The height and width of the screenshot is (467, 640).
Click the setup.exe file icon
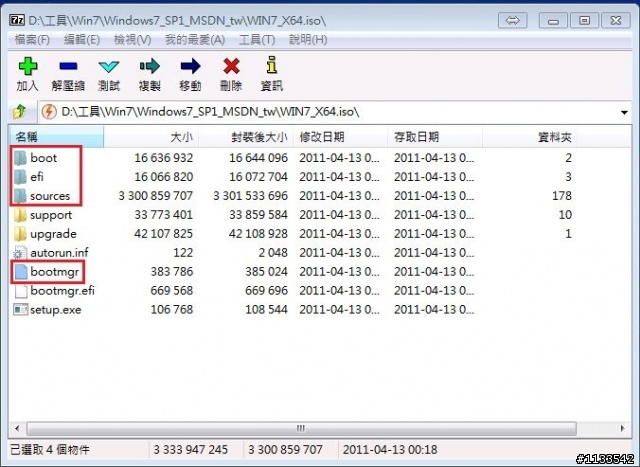click(x=20, y=309)
